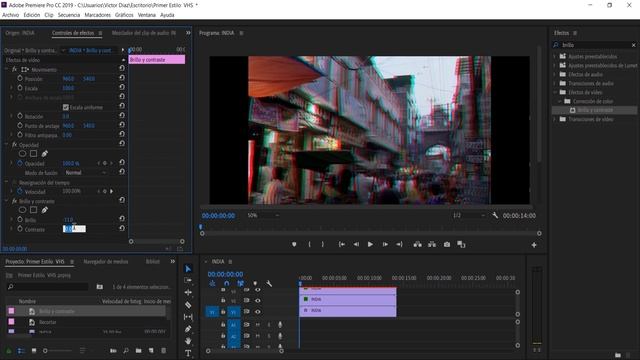This screenshot has height=360, width=640.
Task: Reset the Contraste parameter
Action: [x=122, y=228]
